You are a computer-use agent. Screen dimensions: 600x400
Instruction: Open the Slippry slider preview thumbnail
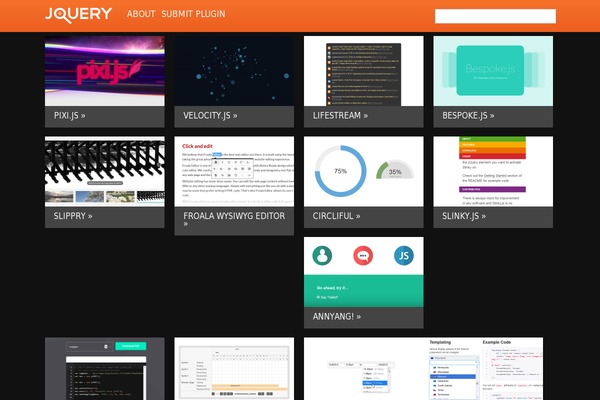click(x=104, y=171)
